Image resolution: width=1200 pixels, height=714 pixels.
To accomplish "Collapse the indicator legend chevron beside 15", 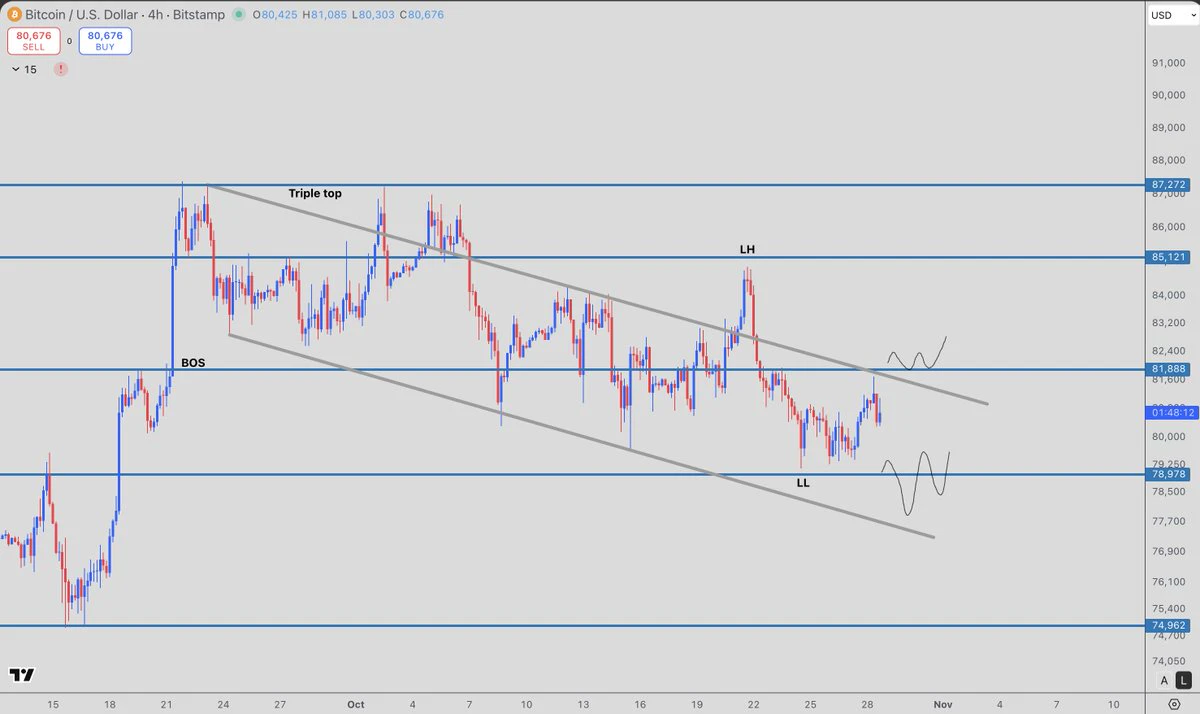I will [x=16, y=69].
